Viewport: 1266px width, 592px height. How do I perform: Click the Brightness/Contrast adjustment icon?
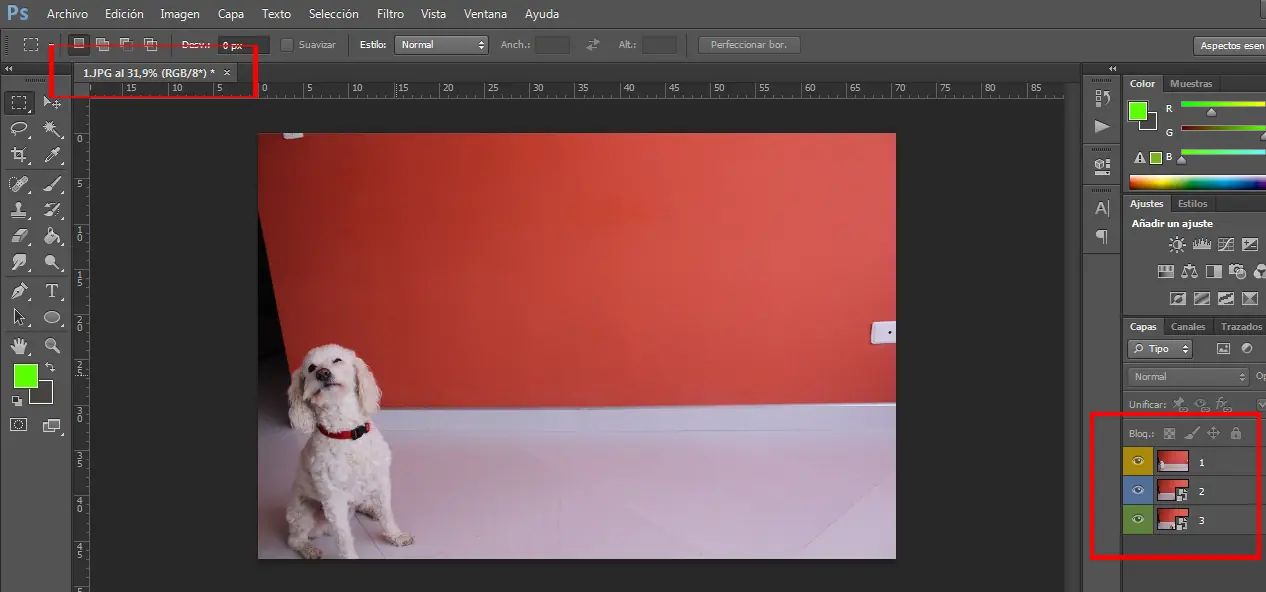click(x=1176, y=245)
